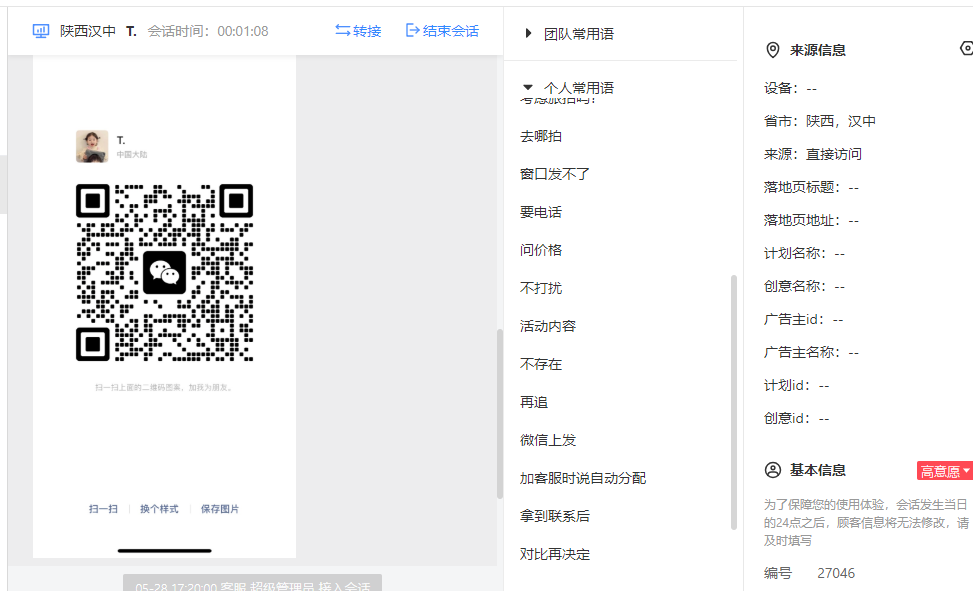Select the 对比再决定 quick phrase

tap(555, 554)
